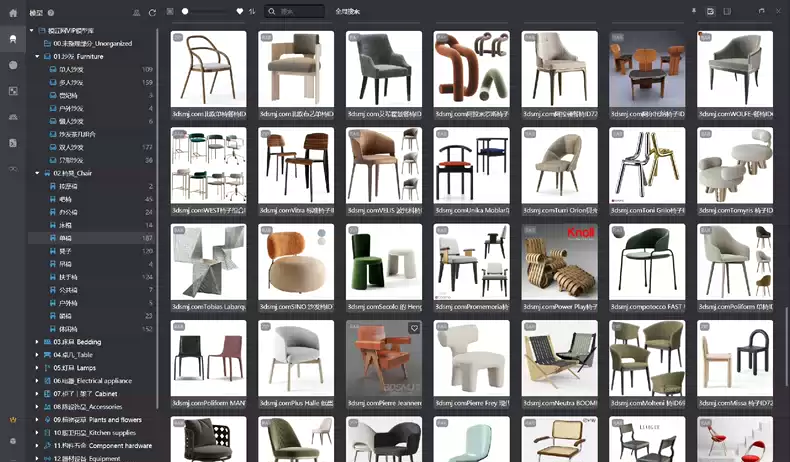Expand the 06 Electrical appliance category

37,381
